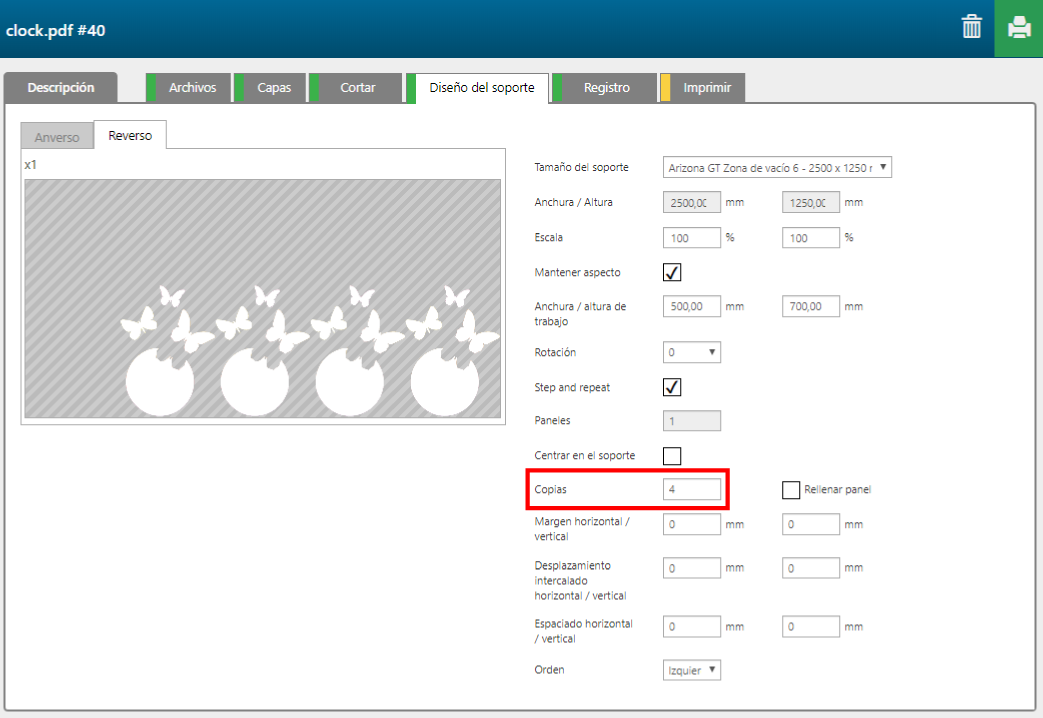Image resolution: width=1043 pixels, height=718 pixels.
Task: Click the green printer icon
Action: [1018, 27]
